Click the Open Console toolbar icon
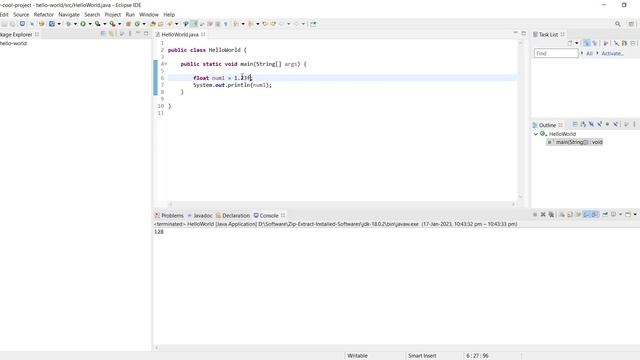Viewport: 640px width, 360px height. (x=628, y=214)
